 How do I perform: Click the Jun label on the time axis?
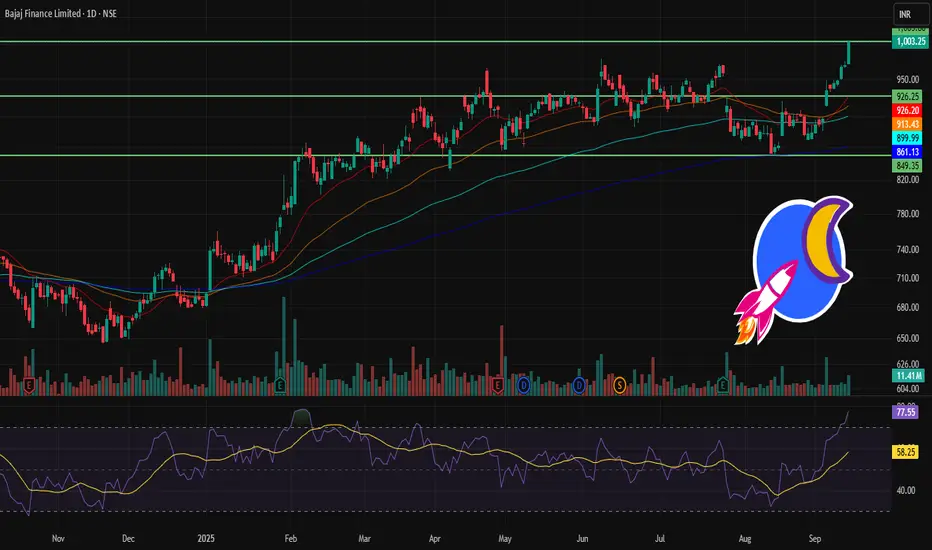tap(582, 539)
